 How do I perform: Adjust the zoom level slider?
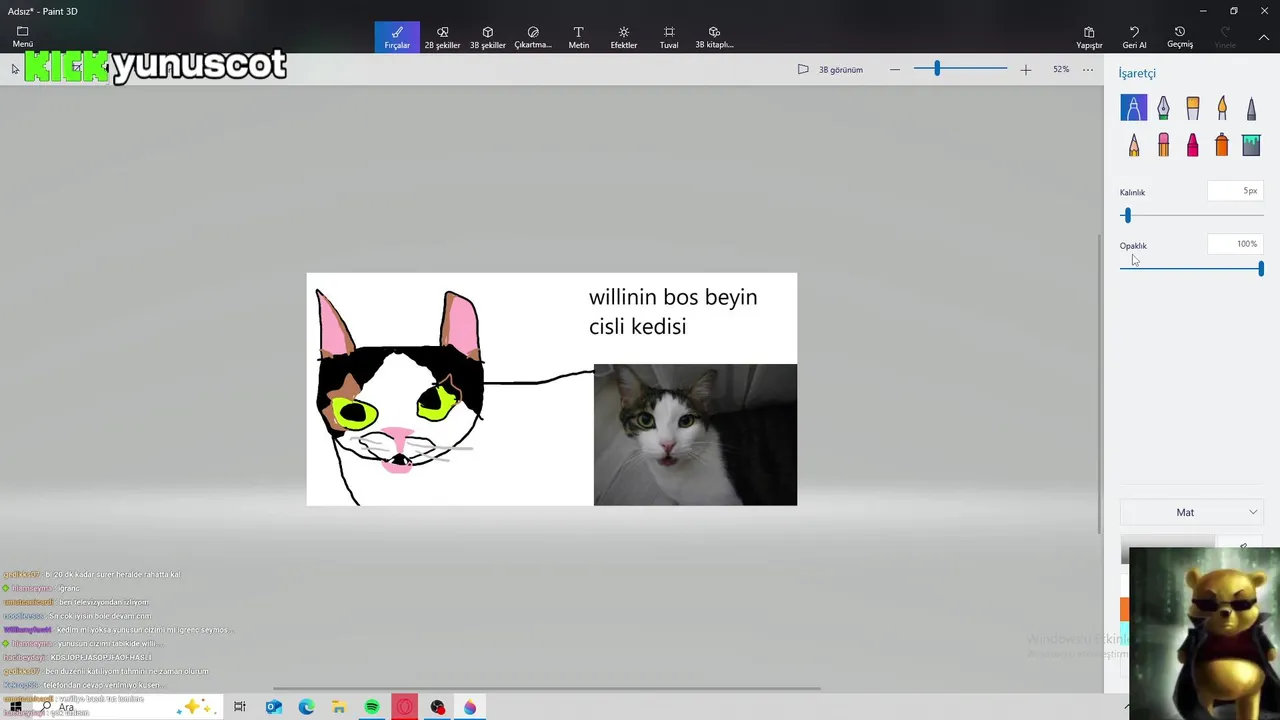(961, 69)
